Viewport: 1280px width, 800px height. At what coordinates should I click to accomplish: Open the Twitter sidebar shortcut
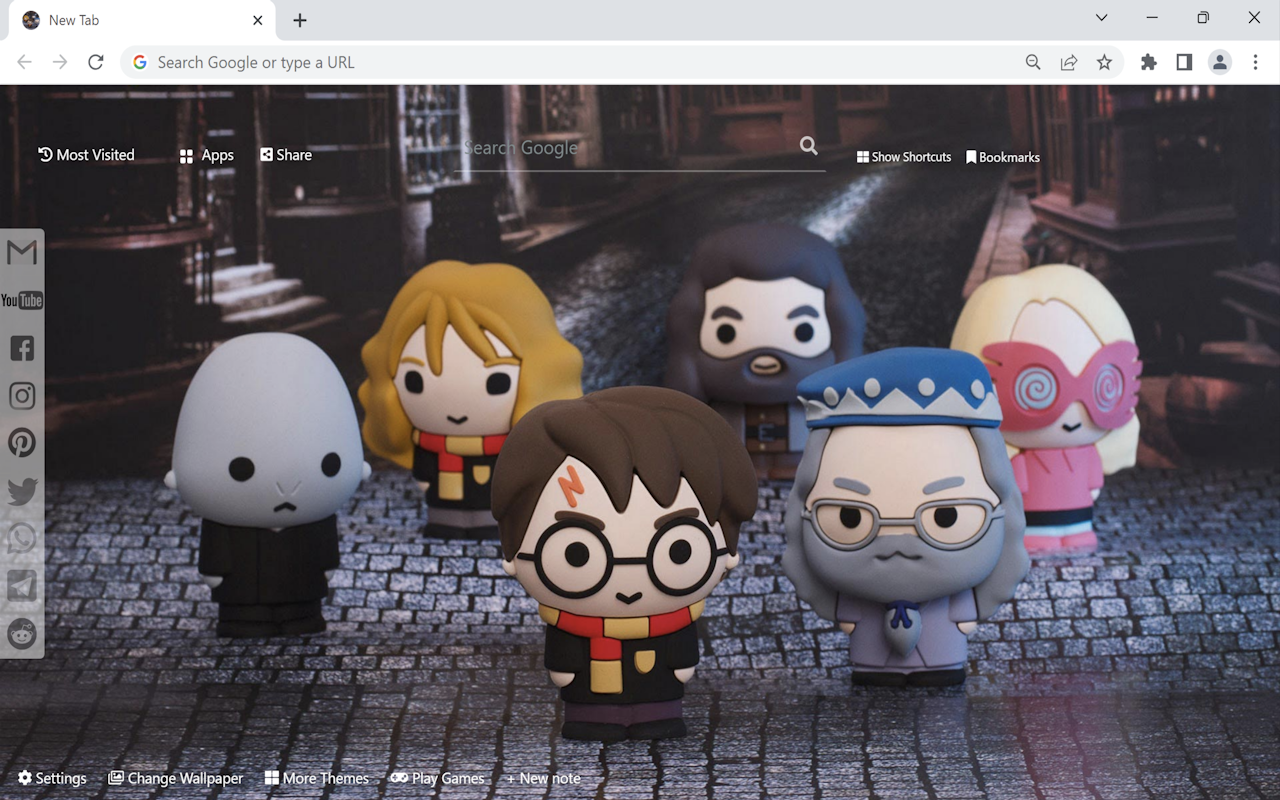pos(22,491)
